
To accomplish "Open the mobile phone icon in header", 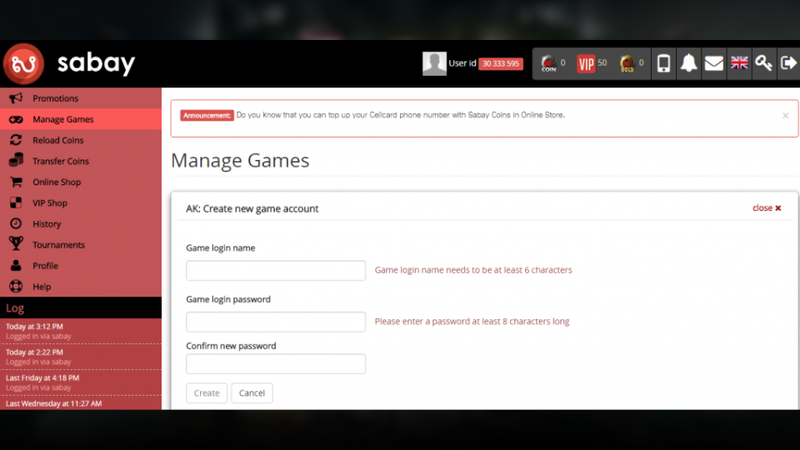I will (663, 64).
